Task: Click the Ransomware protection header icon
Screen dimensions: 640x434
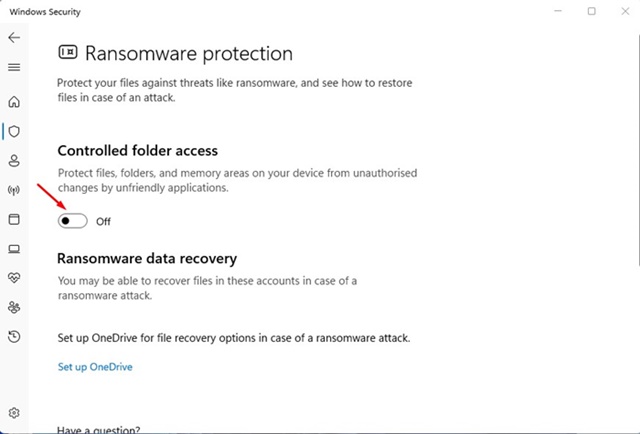Action: (x=68, y=52)
